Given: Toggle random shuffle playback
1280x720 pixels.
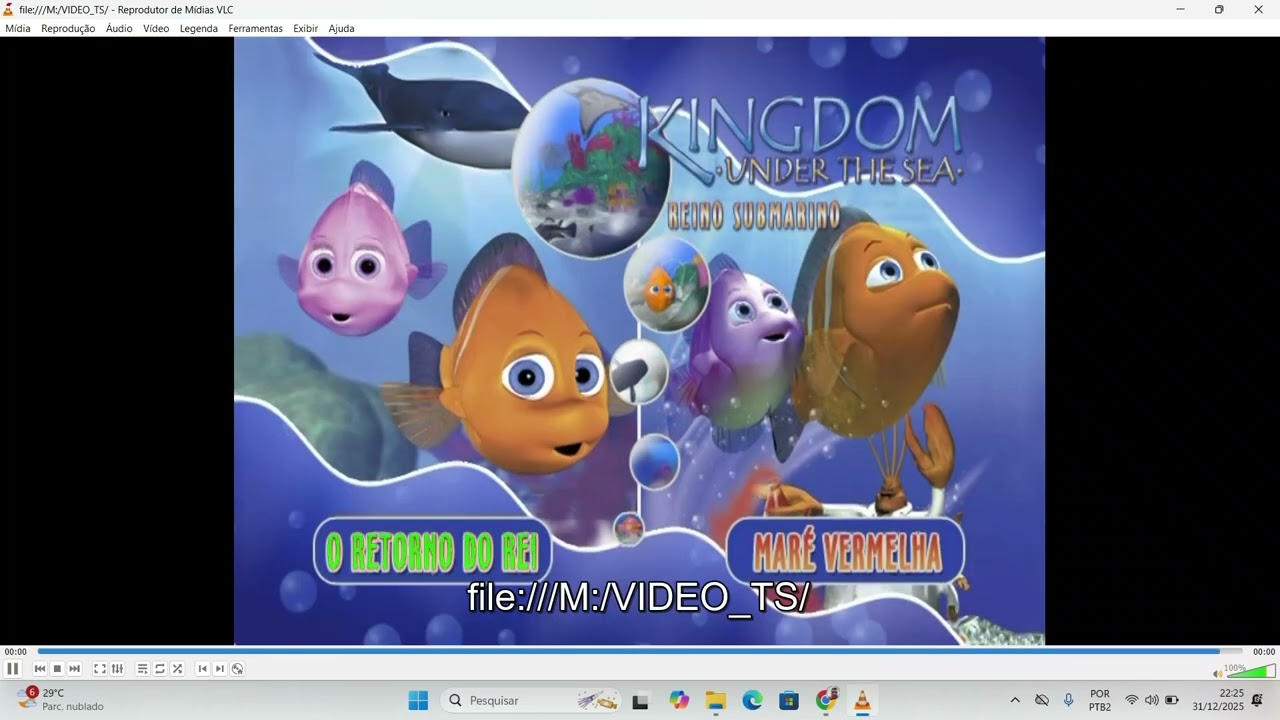Looking at the screenshot, I should pyautogui.click(x=177, y=669).
